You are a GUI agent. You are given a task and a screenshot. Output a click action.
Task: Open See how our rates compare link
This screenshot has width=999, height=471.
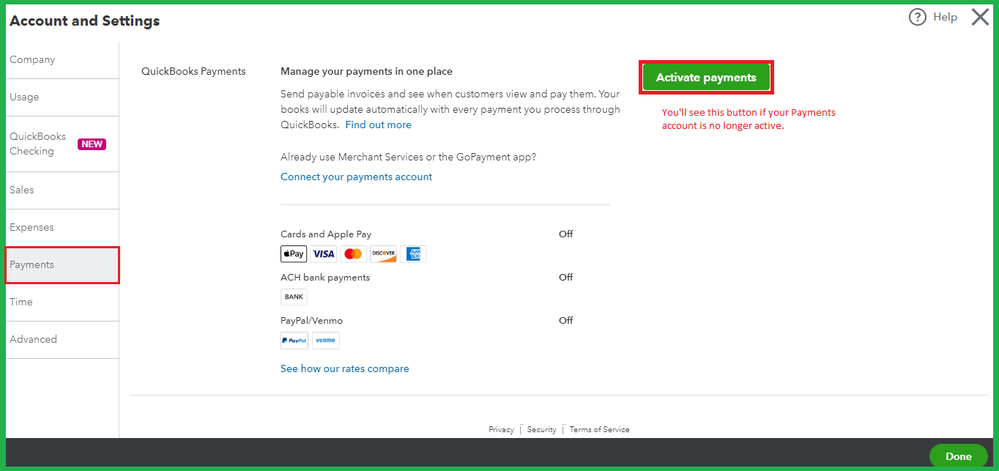point(344,369)
